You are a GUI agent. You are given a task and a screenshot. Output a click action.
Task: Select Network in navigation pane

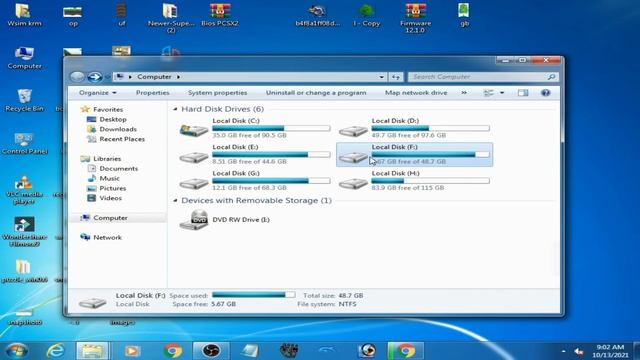coord(107,238)
